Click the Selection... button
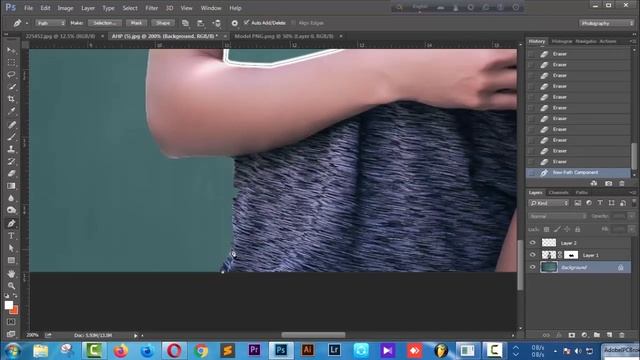The width and height of the screenshot is (640, 360). tap(105, 23)
